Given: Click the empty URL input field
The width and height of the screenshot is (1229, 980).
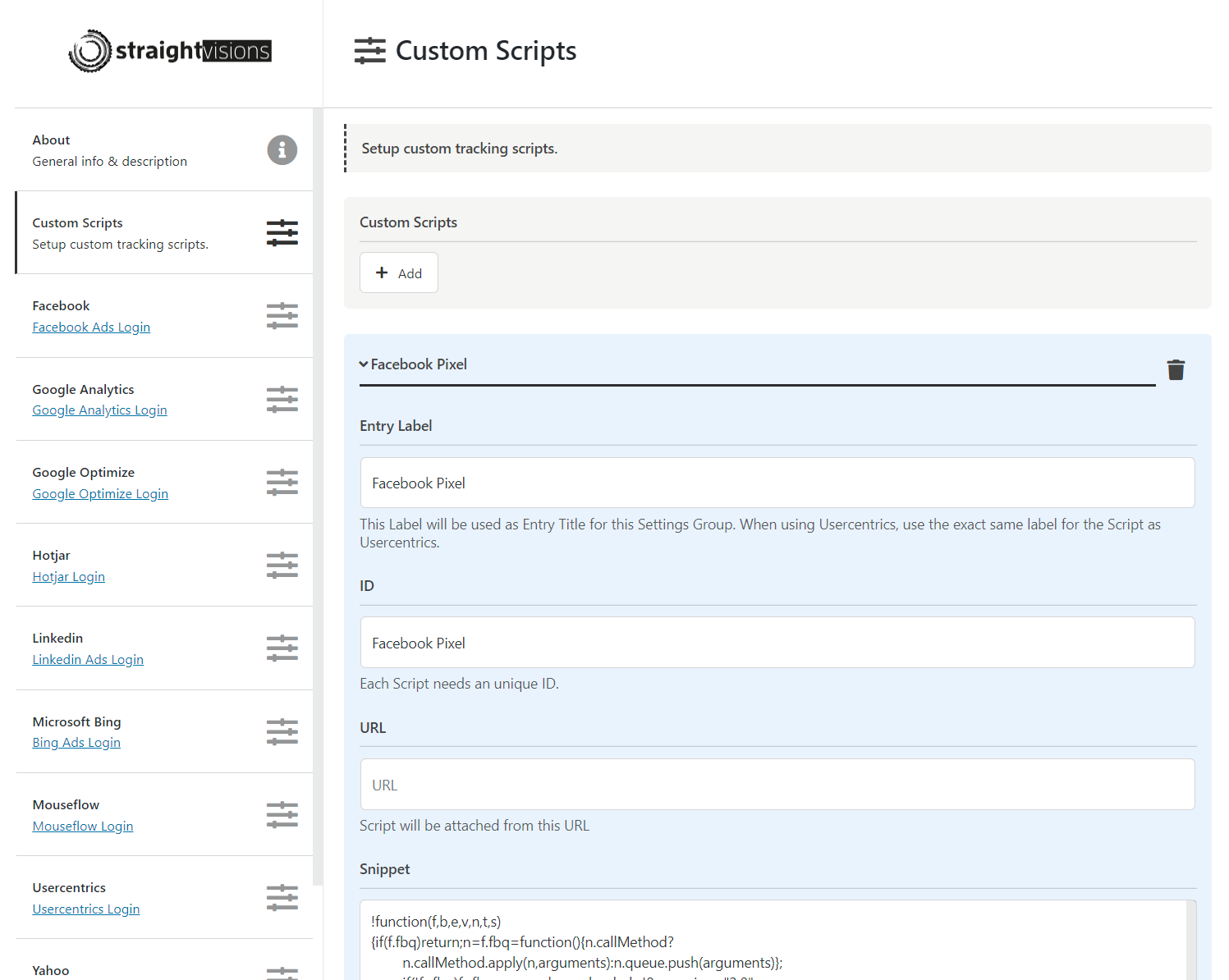Looking at the screenshot, I should coord(777,785).
